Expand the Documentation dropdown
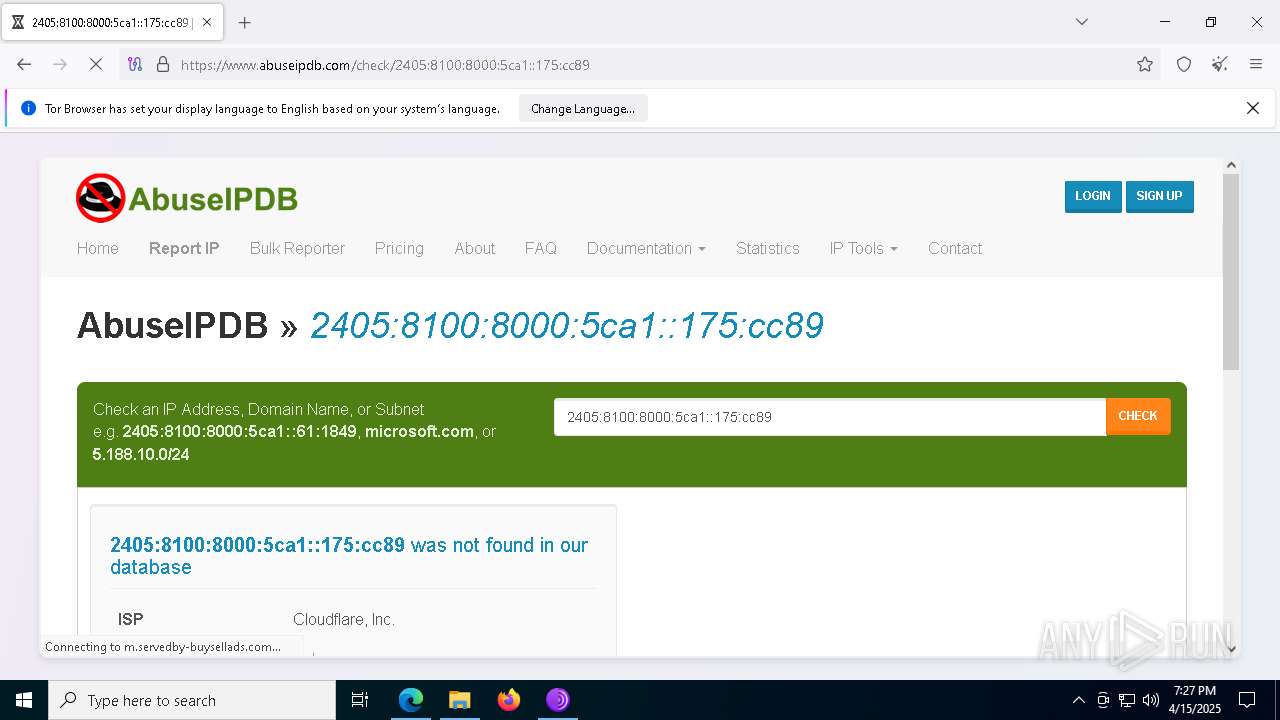The height and width of the screenshot is (720, 1280). 646,248
